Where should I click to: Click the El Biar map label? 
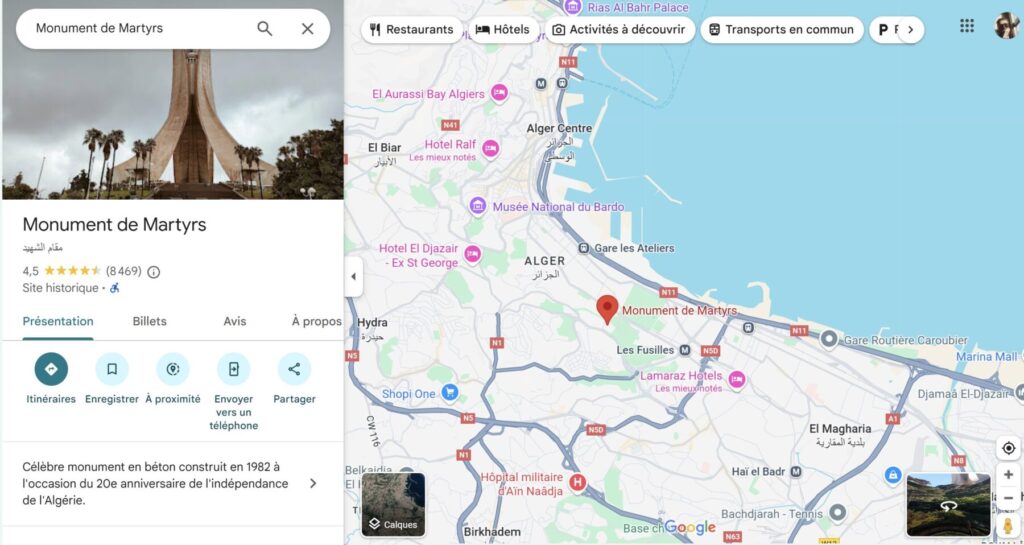click(385, 148)
